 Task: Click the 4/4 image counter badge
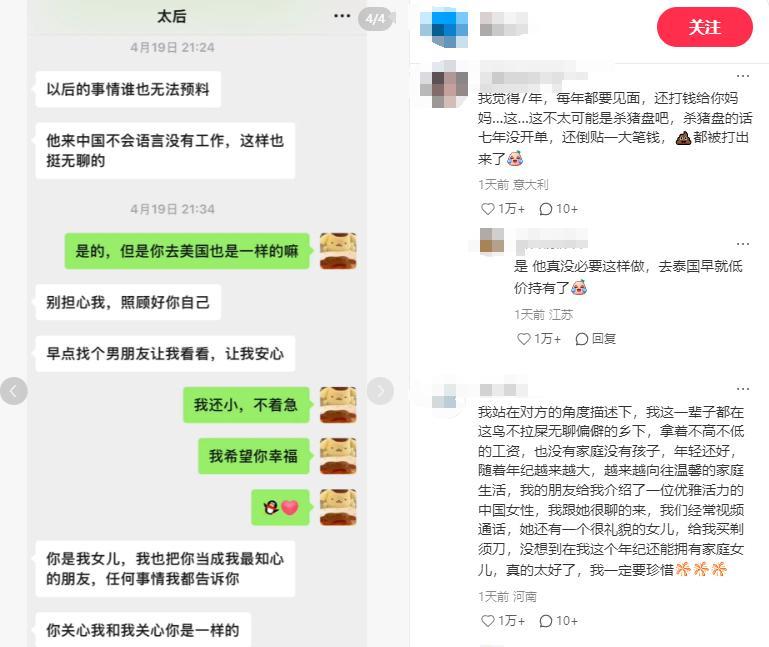tap(375, 19)
